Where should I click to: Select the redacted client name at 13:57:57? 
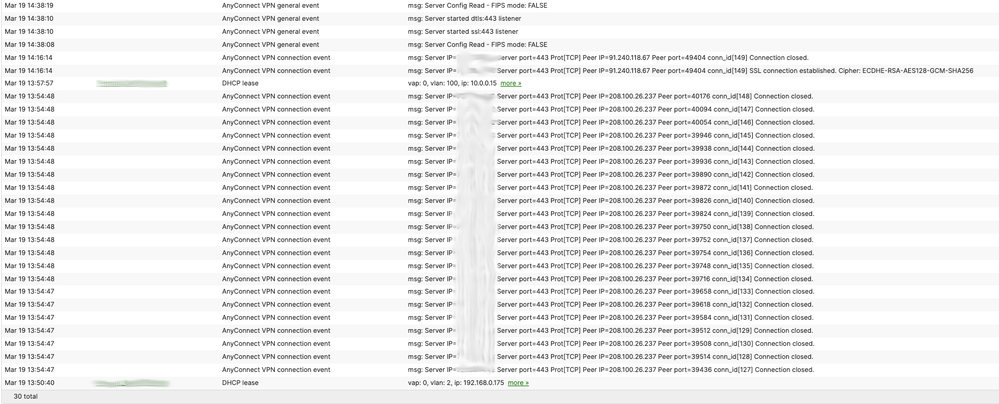click(131, 83)
